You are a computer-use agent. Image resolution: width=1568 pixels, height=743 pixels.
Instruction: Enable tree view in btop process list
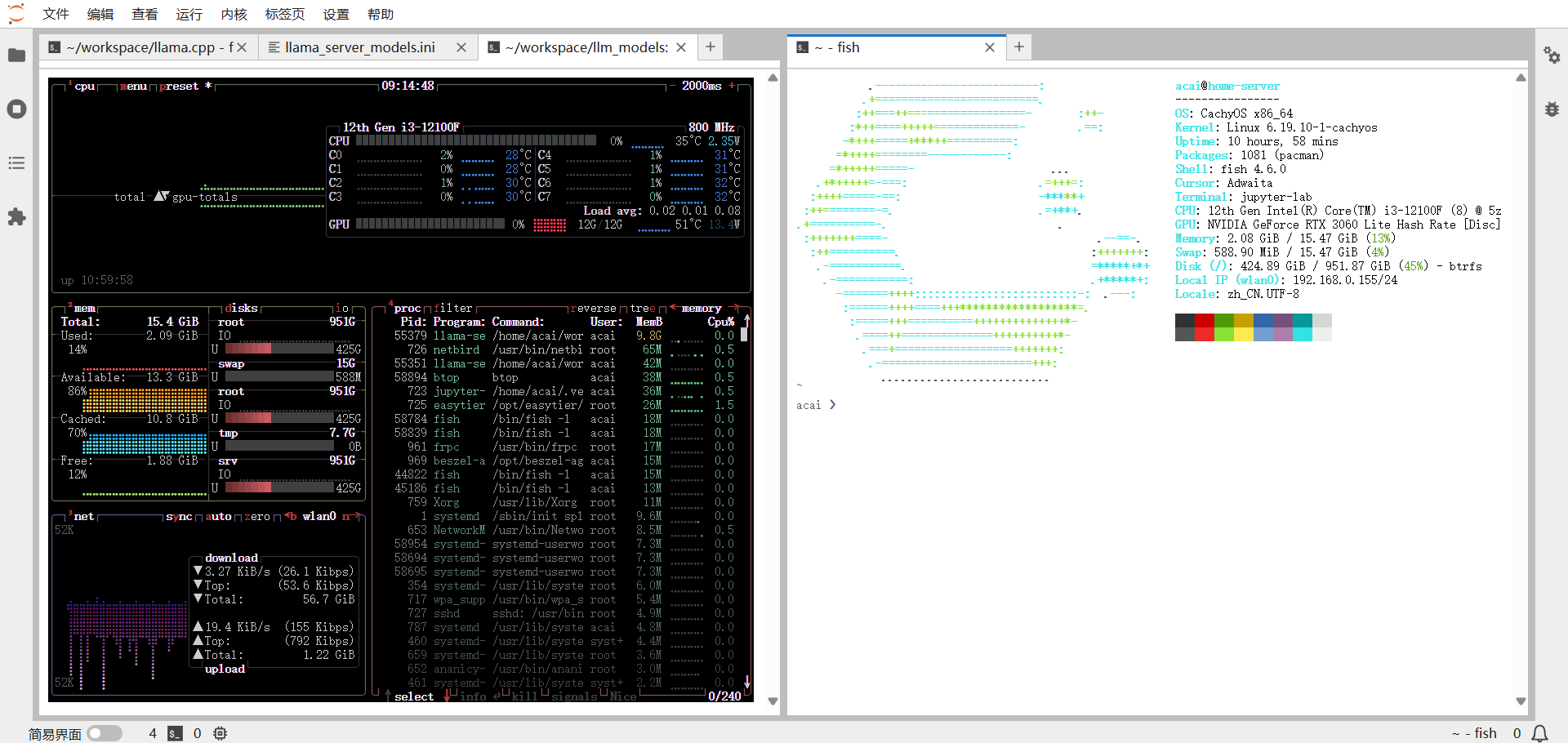(x=643, y=309)
